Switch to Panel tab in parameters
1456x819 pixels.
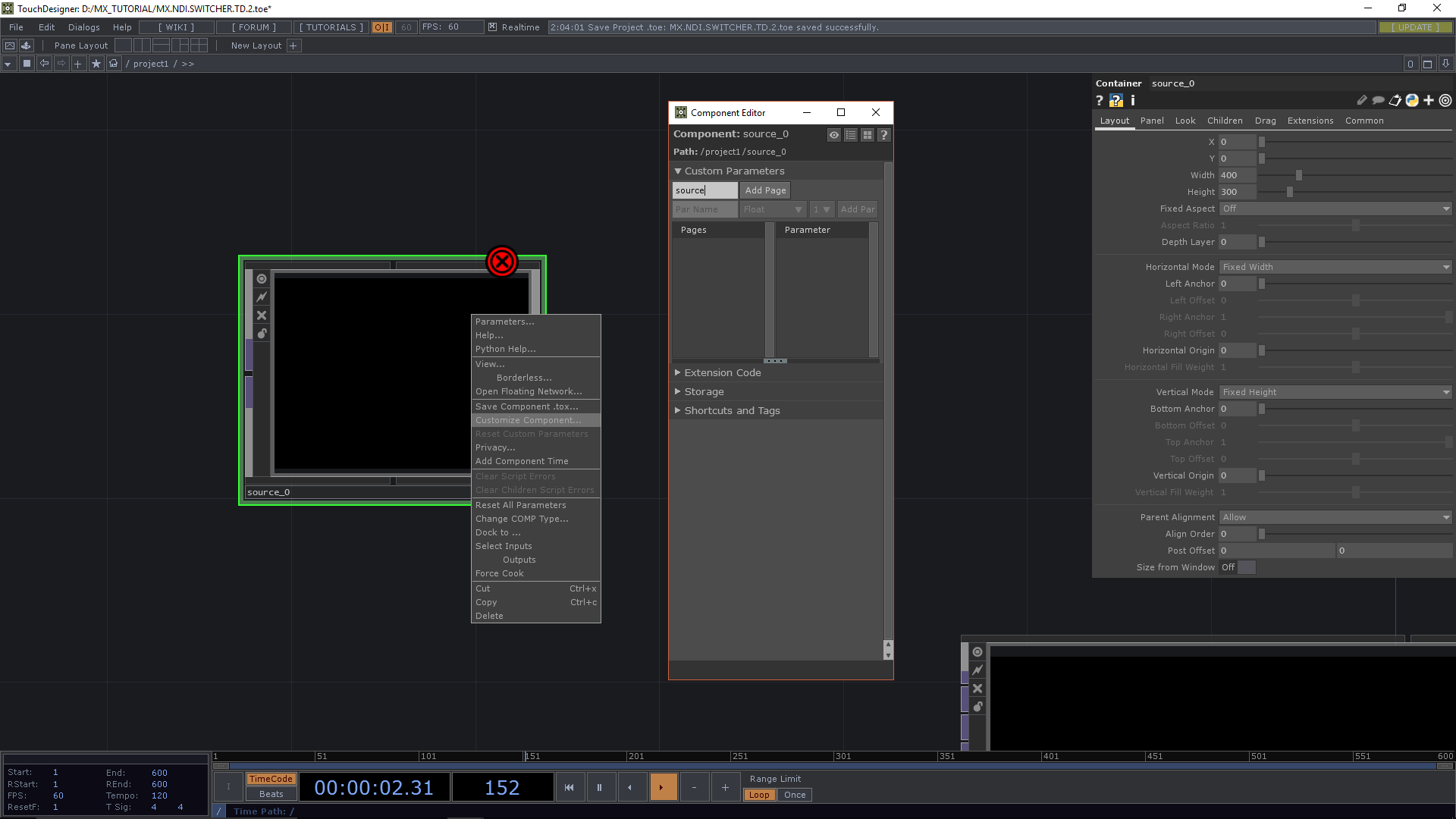tap(1152, 121)
